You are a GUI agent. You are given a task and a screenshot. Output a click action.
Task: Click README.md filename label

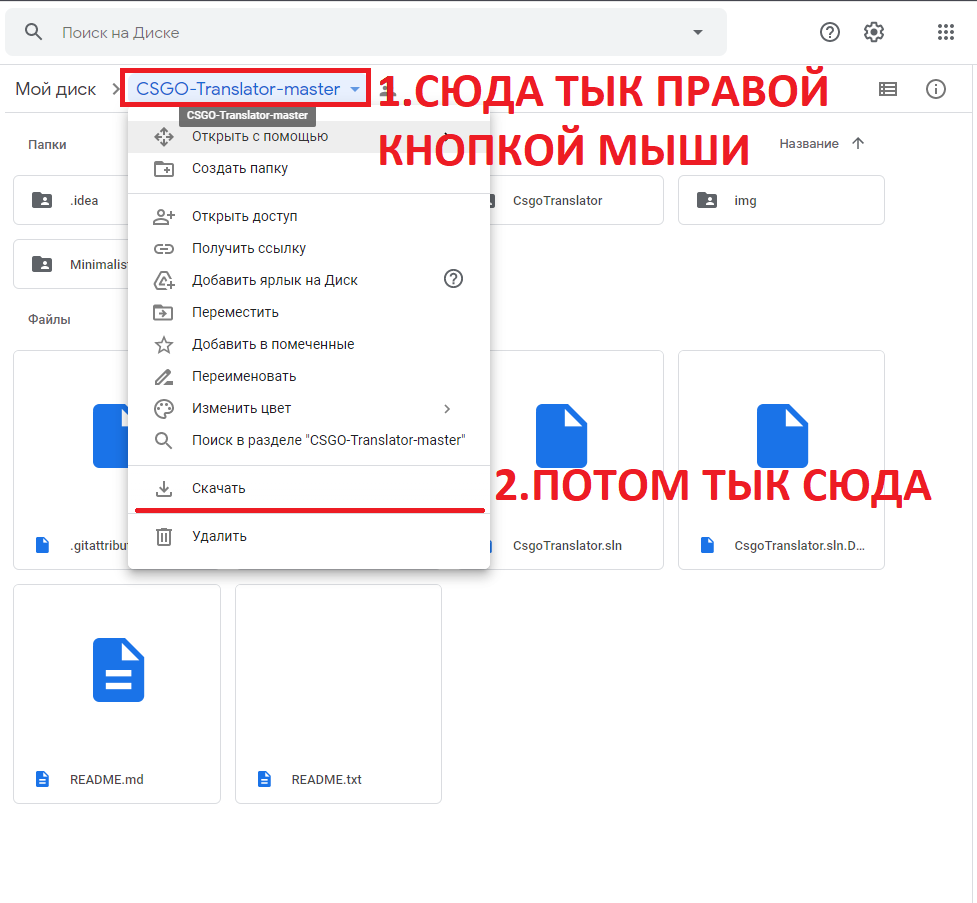tap(107, 780)
